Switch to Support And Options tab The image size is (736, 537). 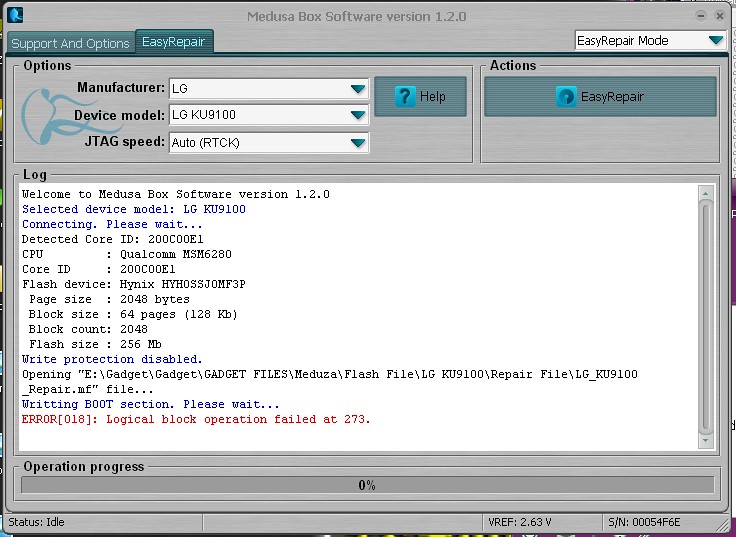[x=70, y=43]
